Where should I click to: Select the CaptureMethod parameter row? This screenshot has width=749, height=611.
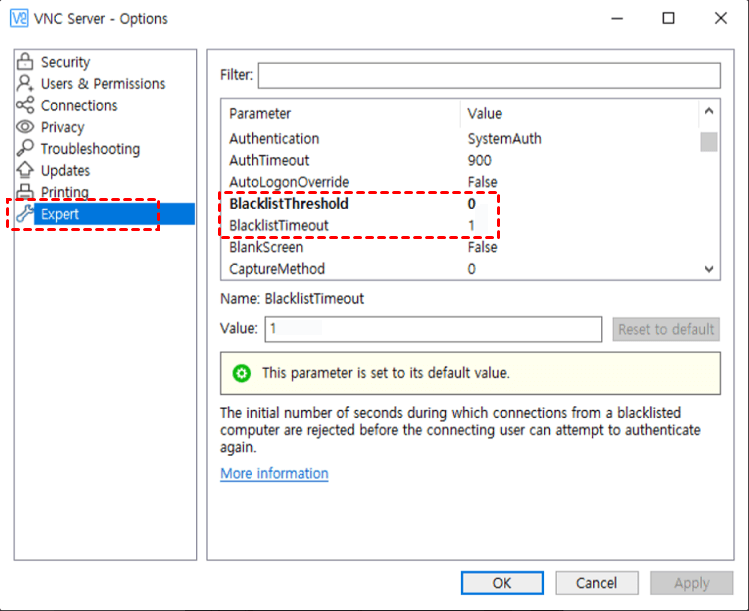(460, 269)
